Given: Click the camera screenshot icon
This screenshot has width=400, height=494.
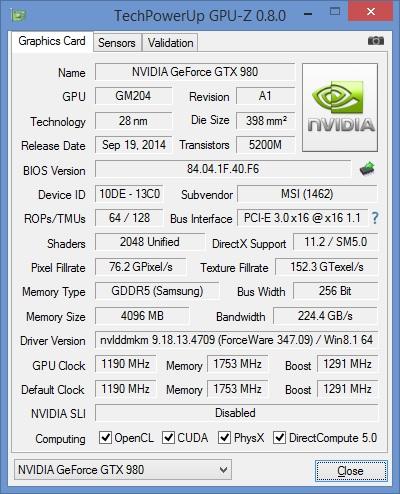Looking at the screenshot, I should pos(376,41).
